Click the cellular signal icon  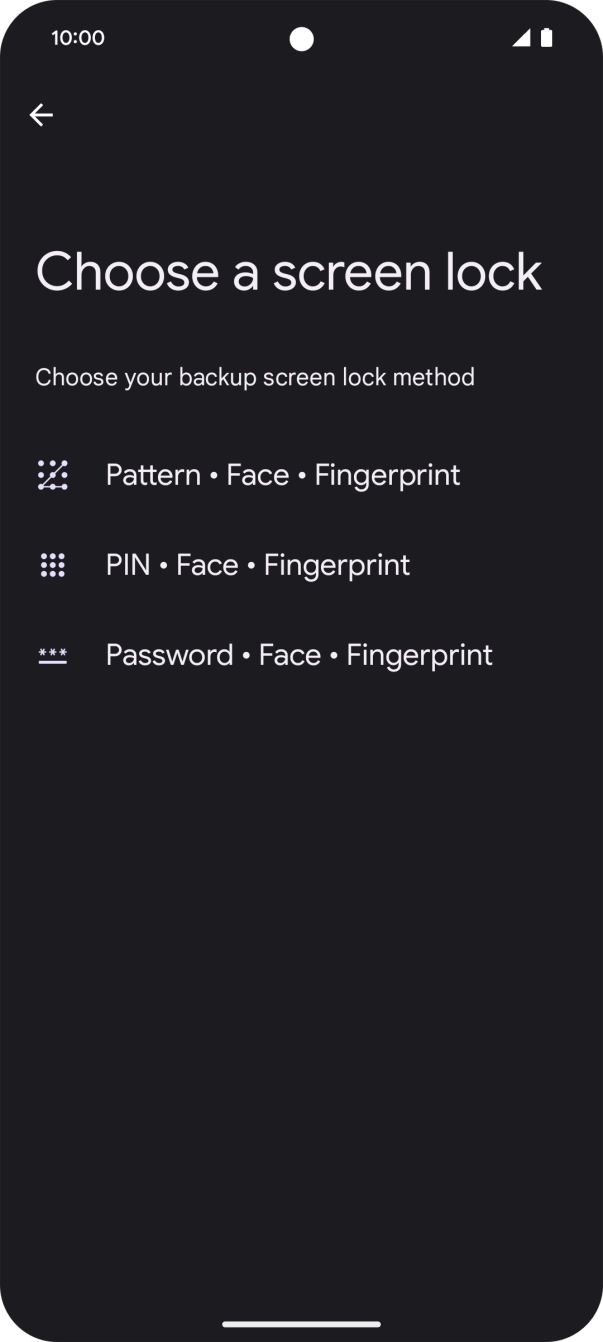click(522, 38)
